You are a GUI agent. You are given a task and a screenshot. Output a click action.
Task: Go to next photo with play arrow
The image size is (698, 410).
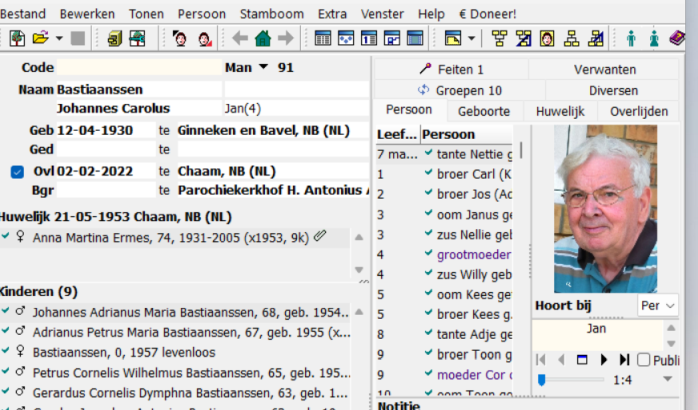603,359
